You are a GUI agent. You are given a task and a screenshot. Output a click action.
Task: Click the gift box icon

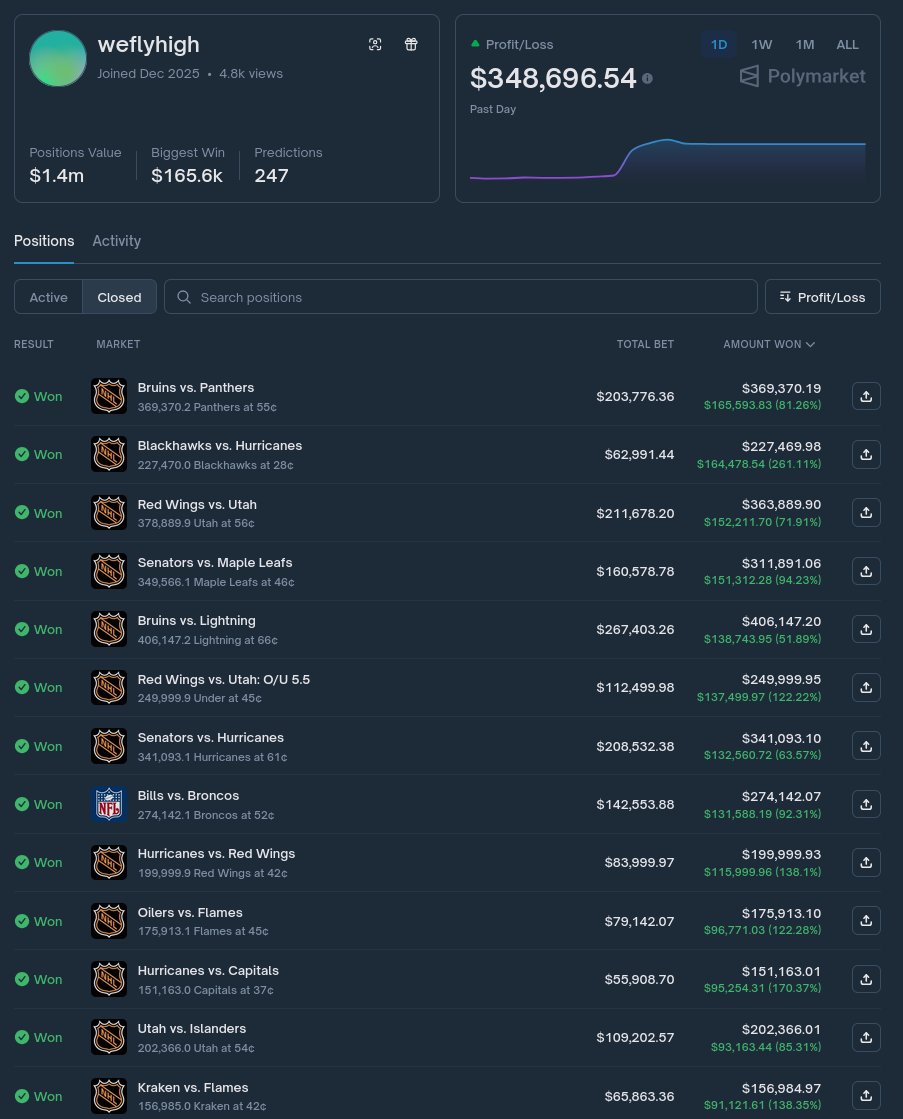[411, 44]
